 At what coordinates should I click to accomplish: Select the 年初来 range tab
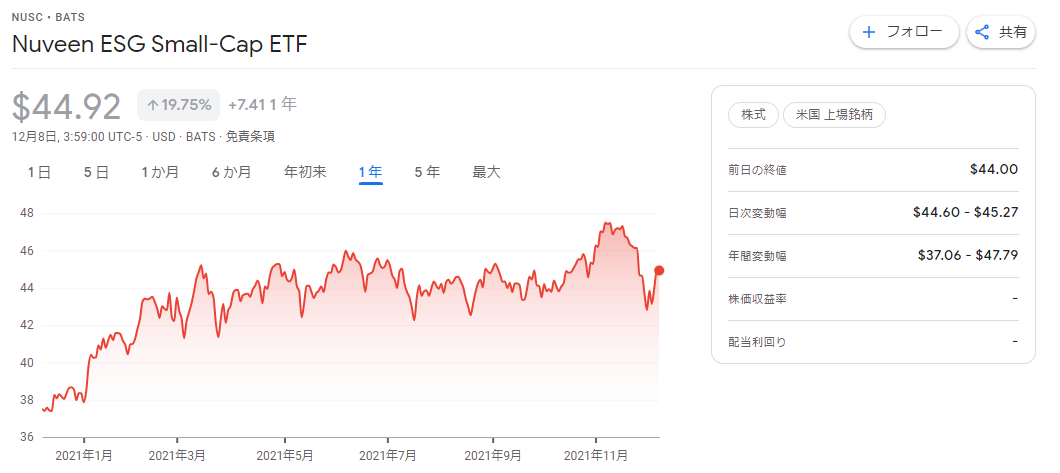tap(306, 172)
